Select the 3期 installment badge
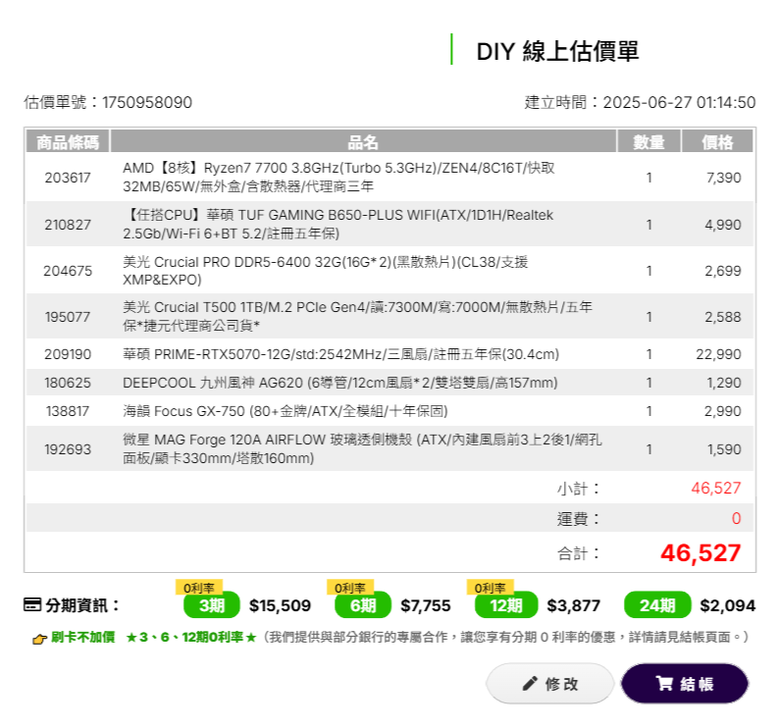The width and height of the screenshot is (780, 728). (212, 605)
